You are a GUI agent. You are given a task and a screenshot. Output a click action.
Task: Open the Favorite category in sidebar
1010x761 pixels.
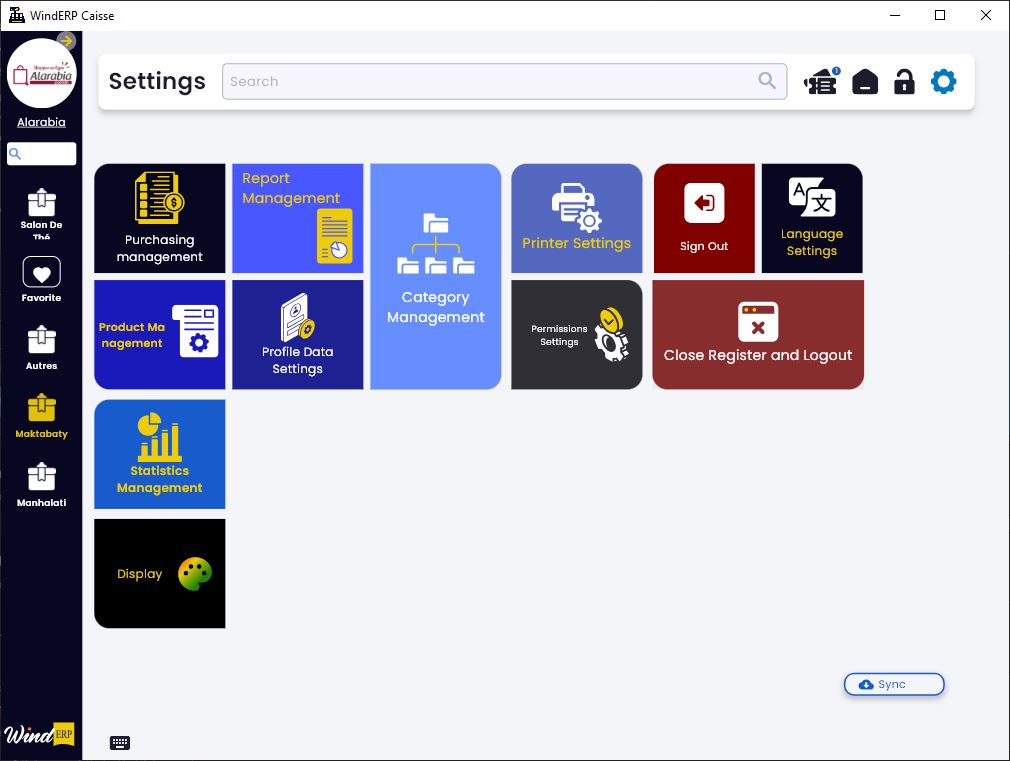pyautogui.click(x=41, y=280)
